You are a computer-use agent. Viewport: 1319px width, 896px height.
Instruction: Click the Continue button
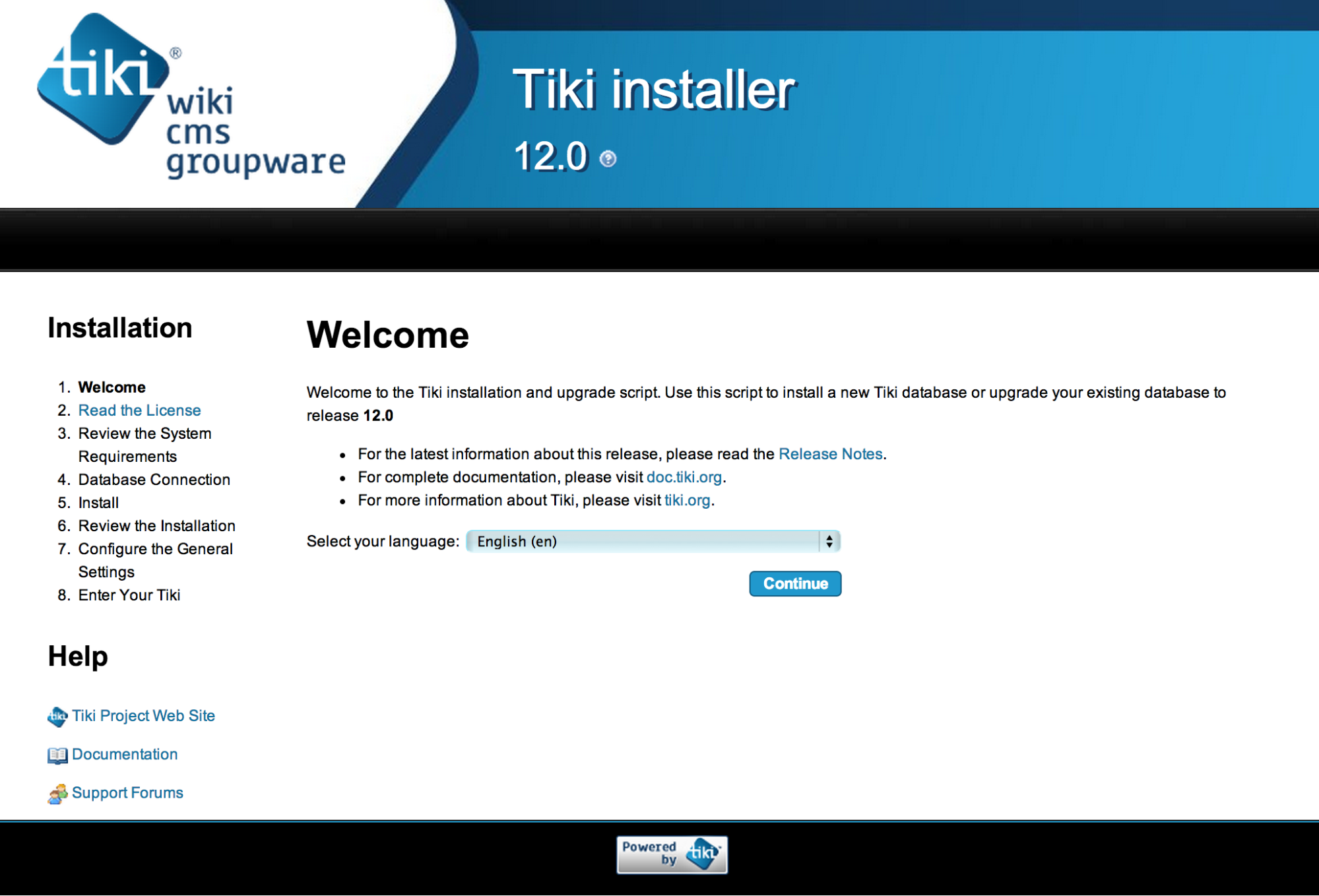[x=795, y=583]
